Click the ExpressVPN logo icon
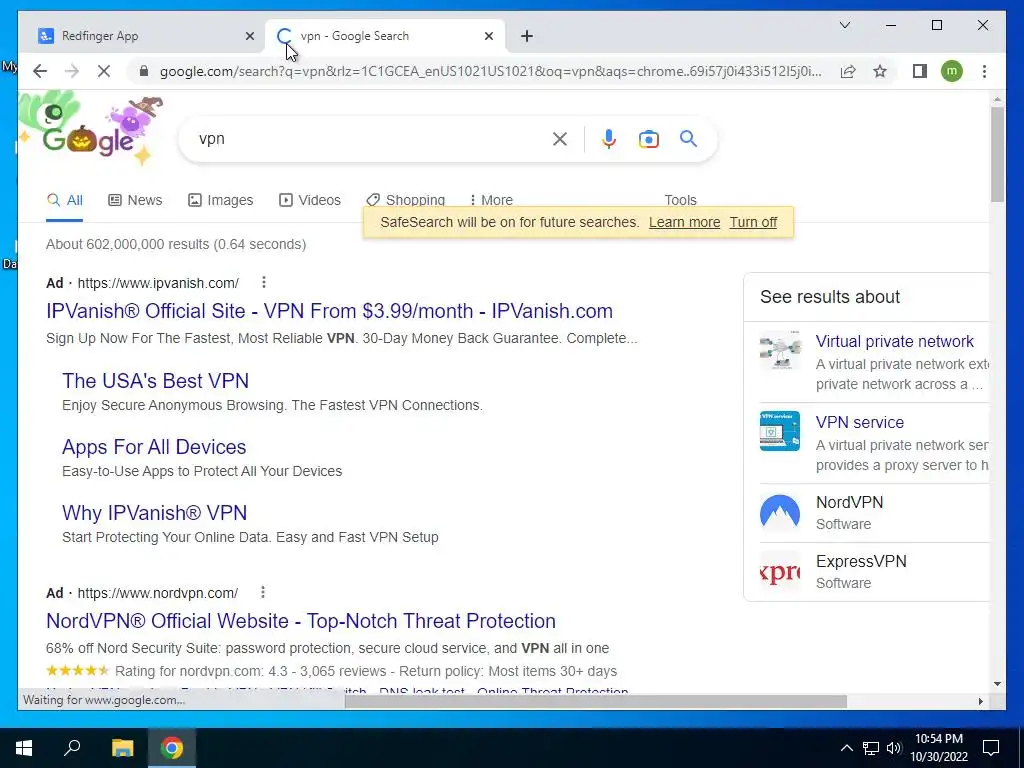Image resolution: width=1024 pixels, height=768 pixels. (780, 571)
